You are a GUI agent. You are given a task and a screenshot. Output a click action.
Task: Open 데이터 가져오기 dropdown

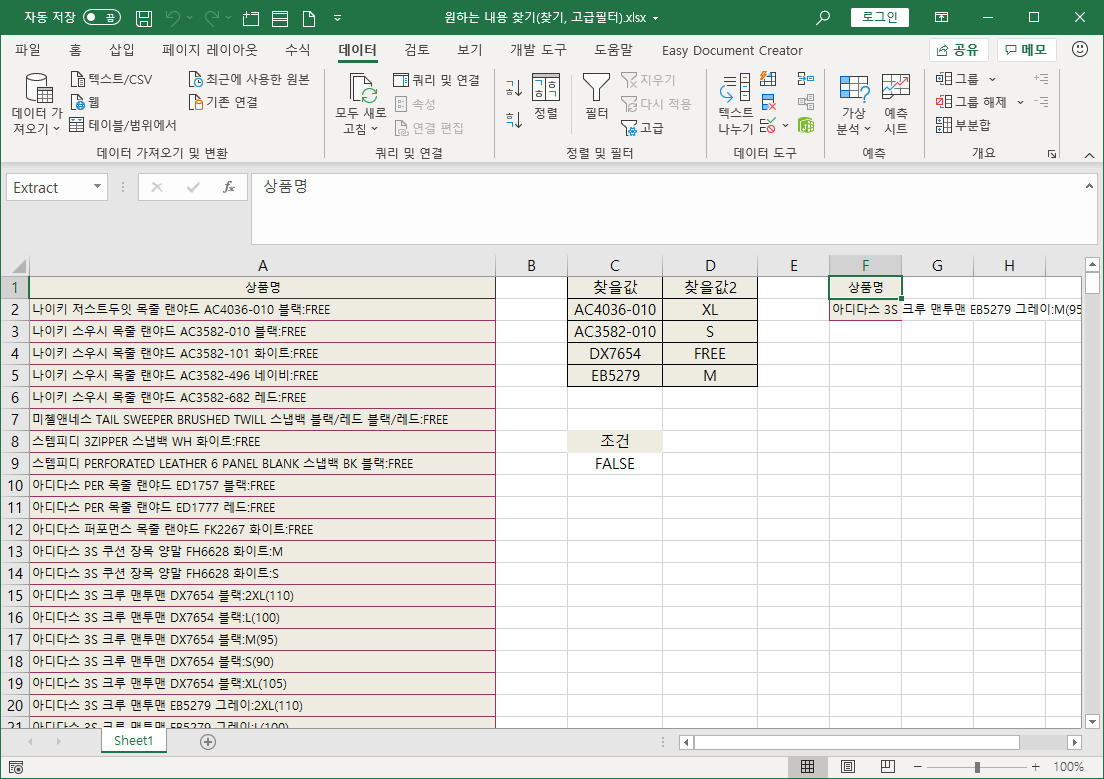point(37,104)
